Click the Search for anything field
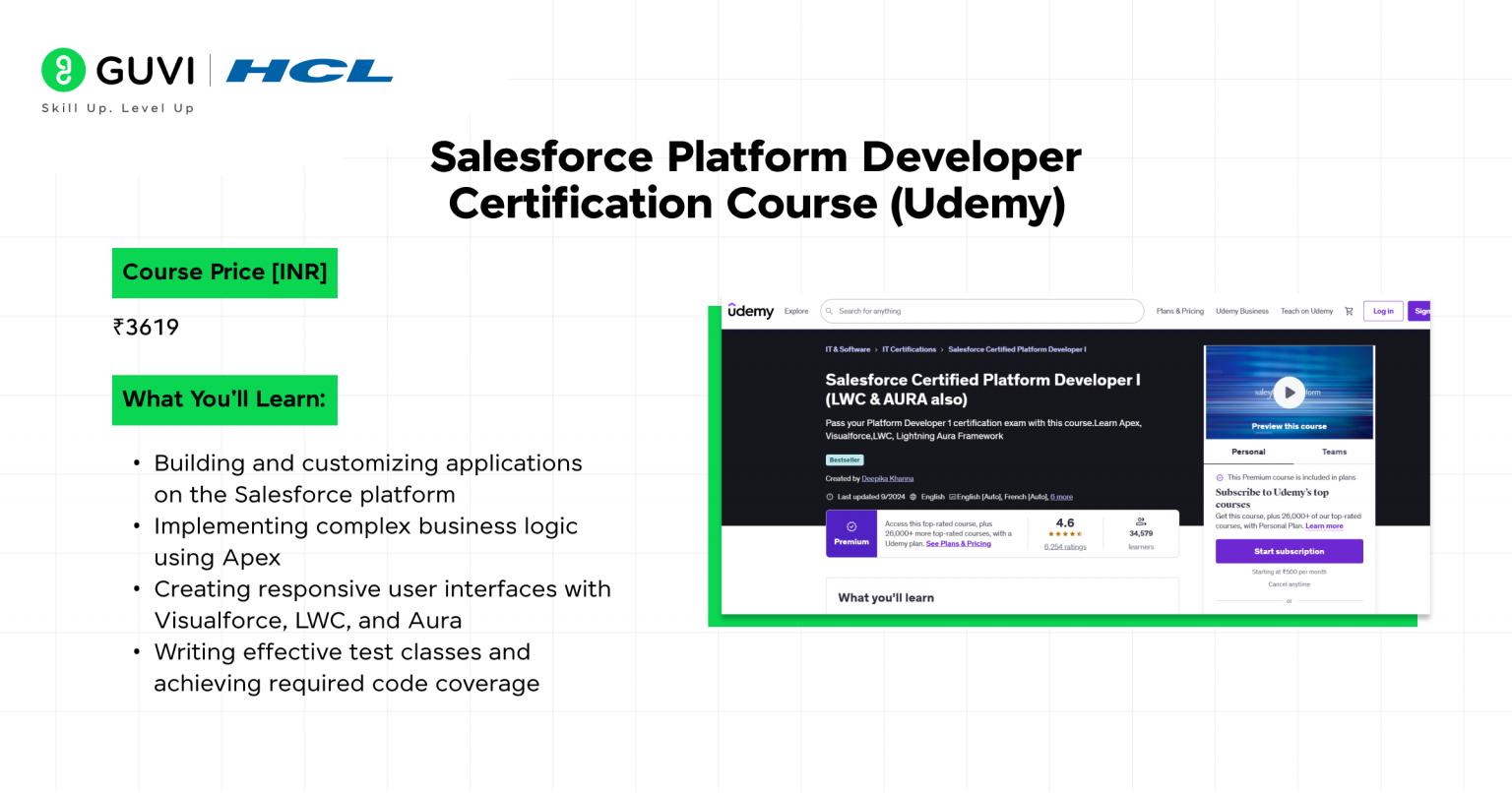Image resolution: width=1512 pixels, height=793 pixels. coord(981,311)
